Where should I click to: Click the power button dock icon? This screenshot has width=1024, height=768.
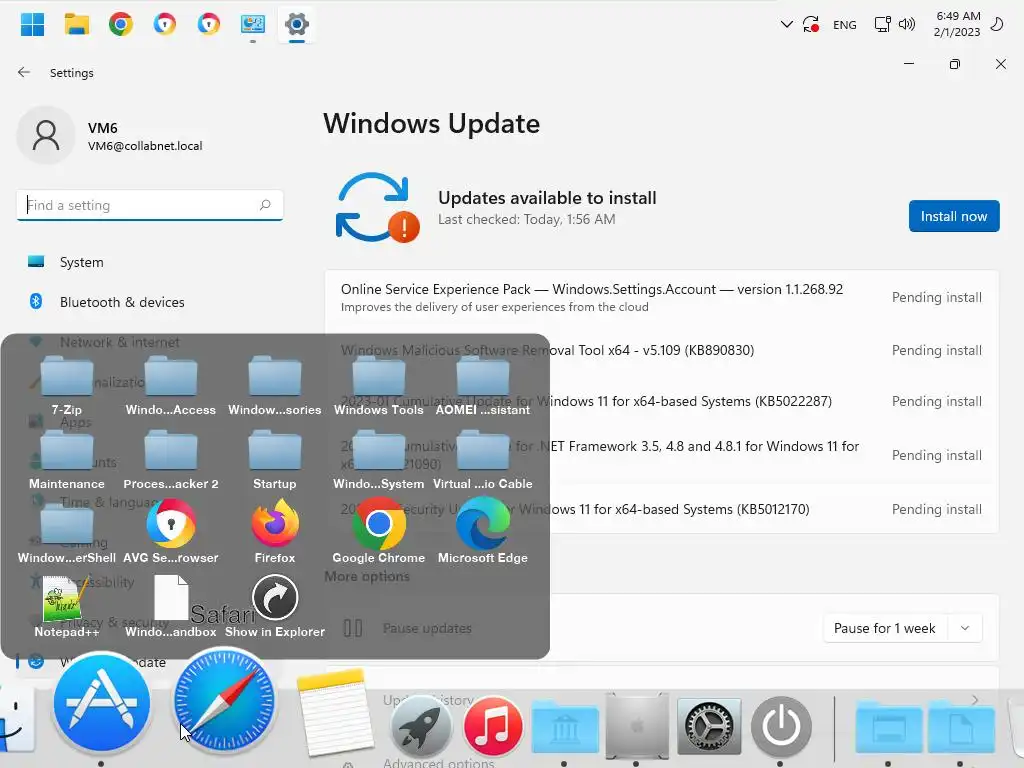pos(781,726)
